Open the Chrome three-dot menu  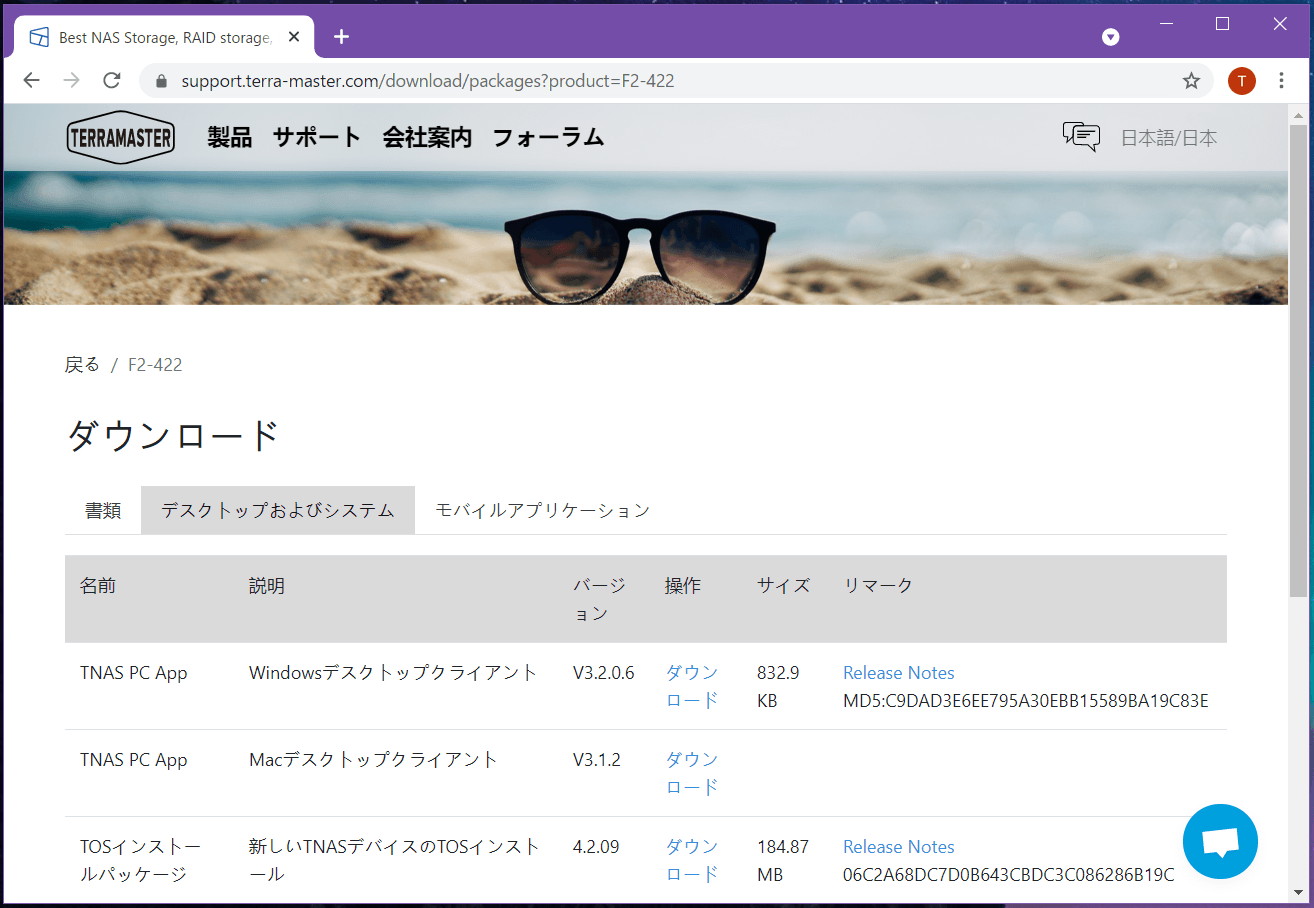(1281, 81)
